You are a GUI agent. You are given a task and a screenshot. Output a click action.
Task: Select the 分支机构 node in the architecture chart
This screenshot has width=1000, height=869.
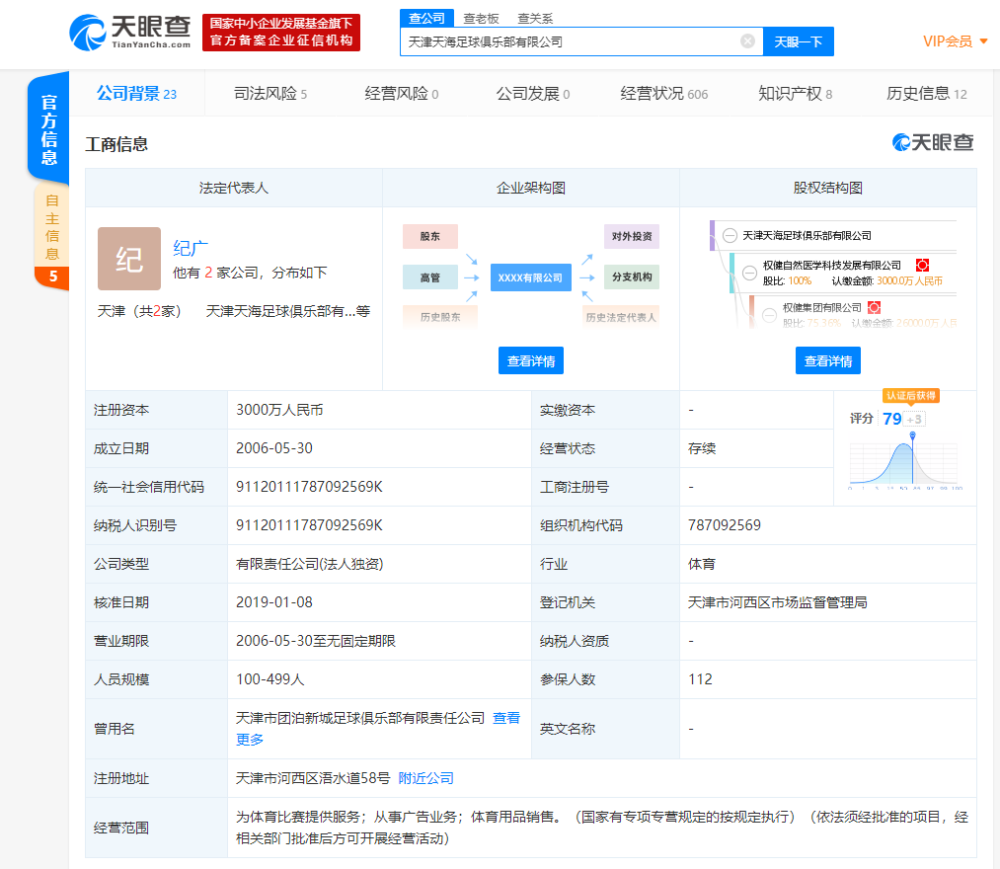tap(631, 277)
